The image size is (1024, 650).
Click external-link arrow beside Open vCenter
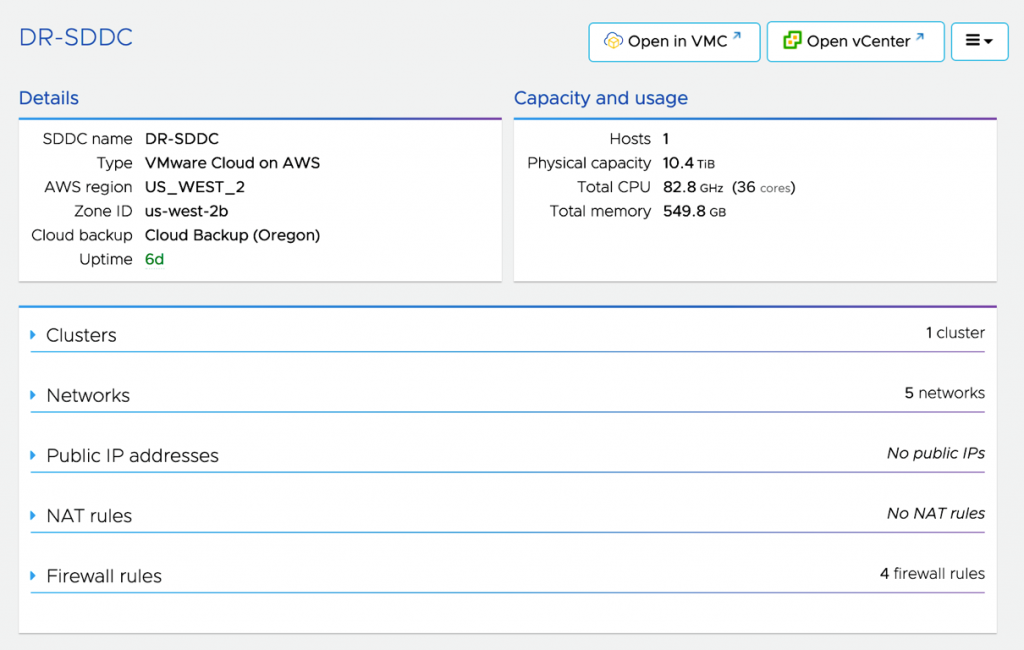pyautogui.click(x=920, y=37)
